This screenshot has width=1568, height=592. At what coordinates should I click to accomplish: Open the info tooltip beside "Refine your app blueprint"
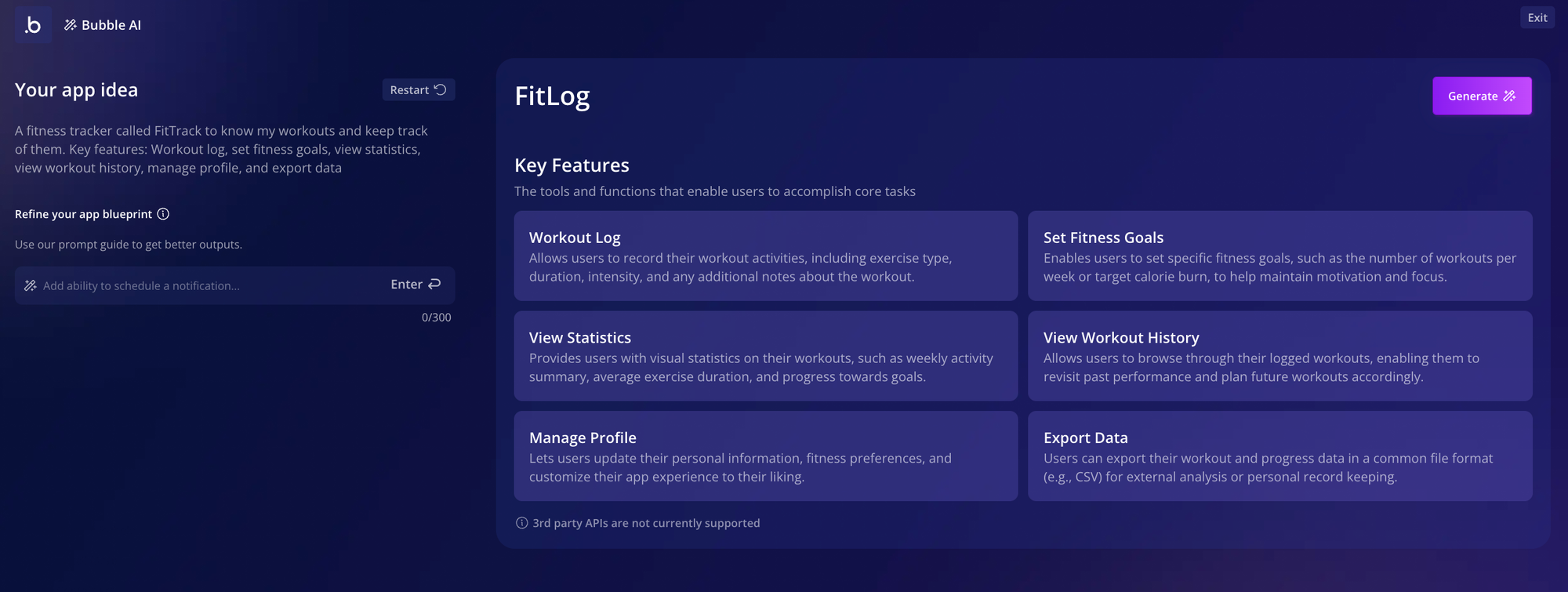tap(162, 213)
